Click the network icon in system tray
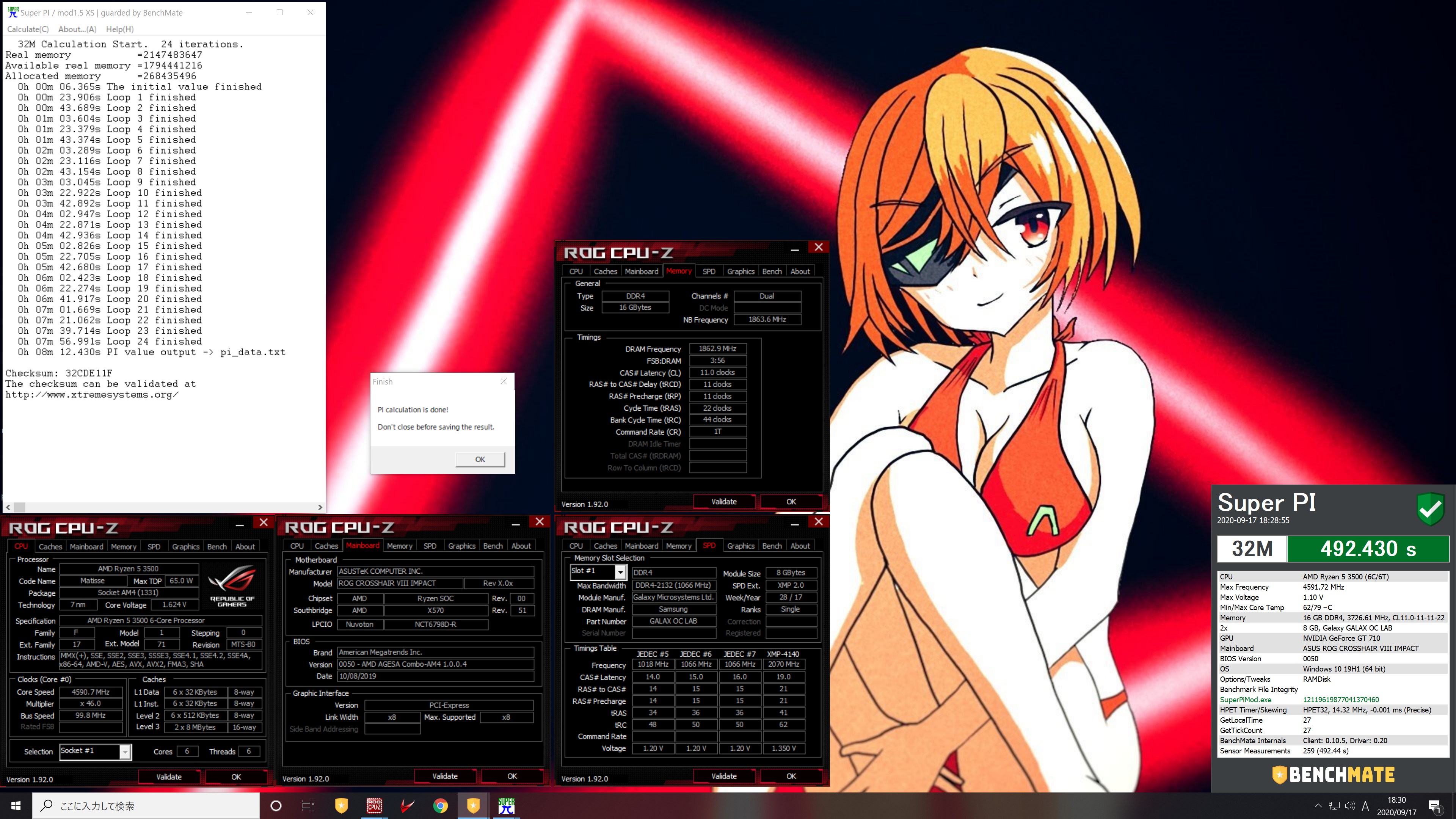Image resolution: width=1456 pixels, height=819 pixels. click(x=1334, y=806)
